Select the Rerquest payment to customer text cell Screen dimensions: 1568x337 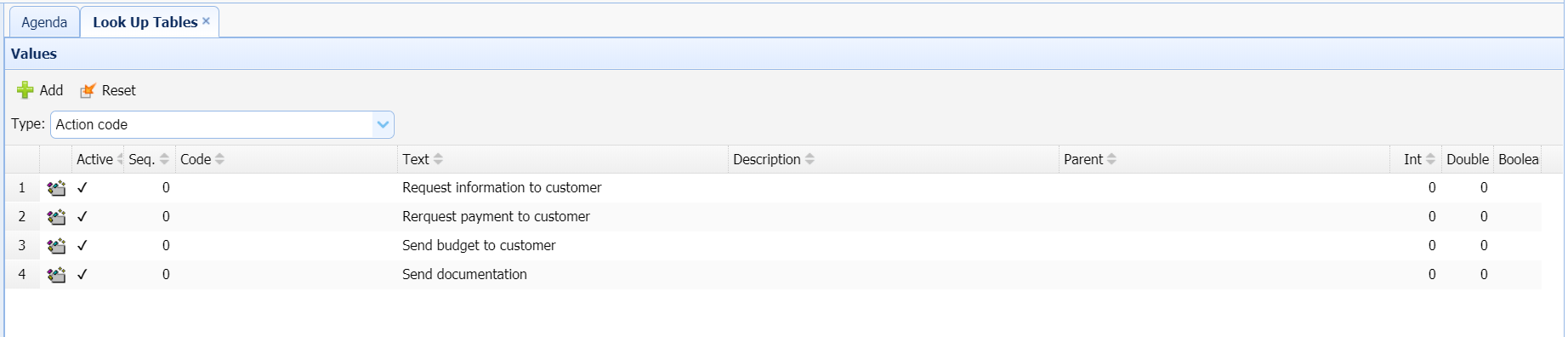(x=496, y=217)
